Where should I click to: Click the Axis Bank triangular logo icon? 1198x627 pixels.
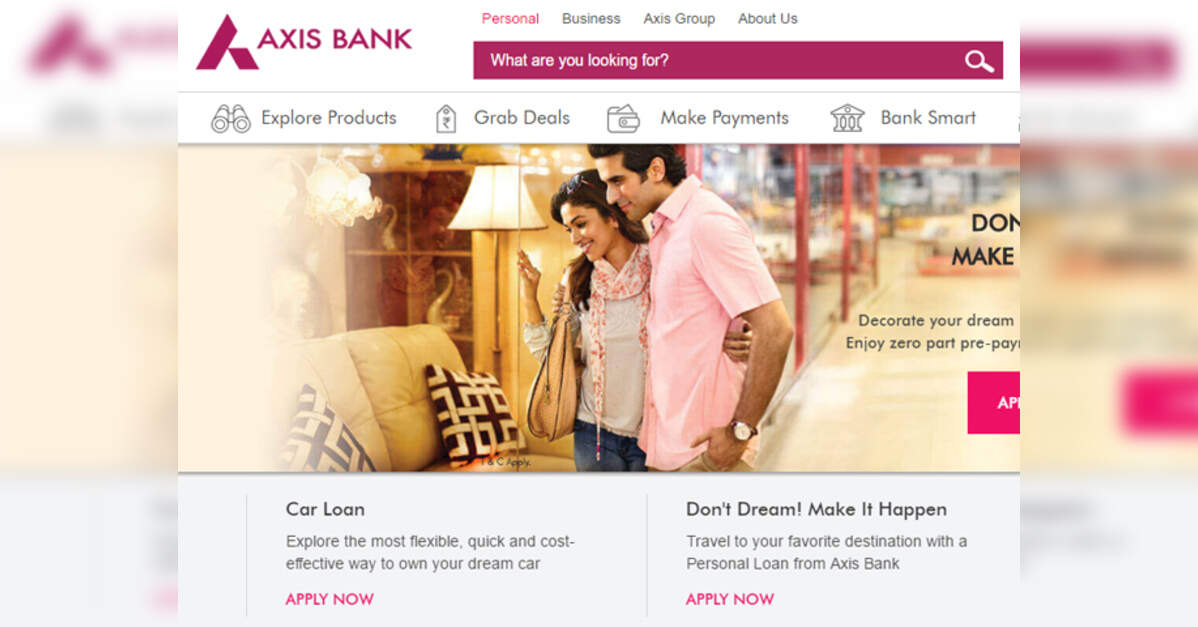226,43
